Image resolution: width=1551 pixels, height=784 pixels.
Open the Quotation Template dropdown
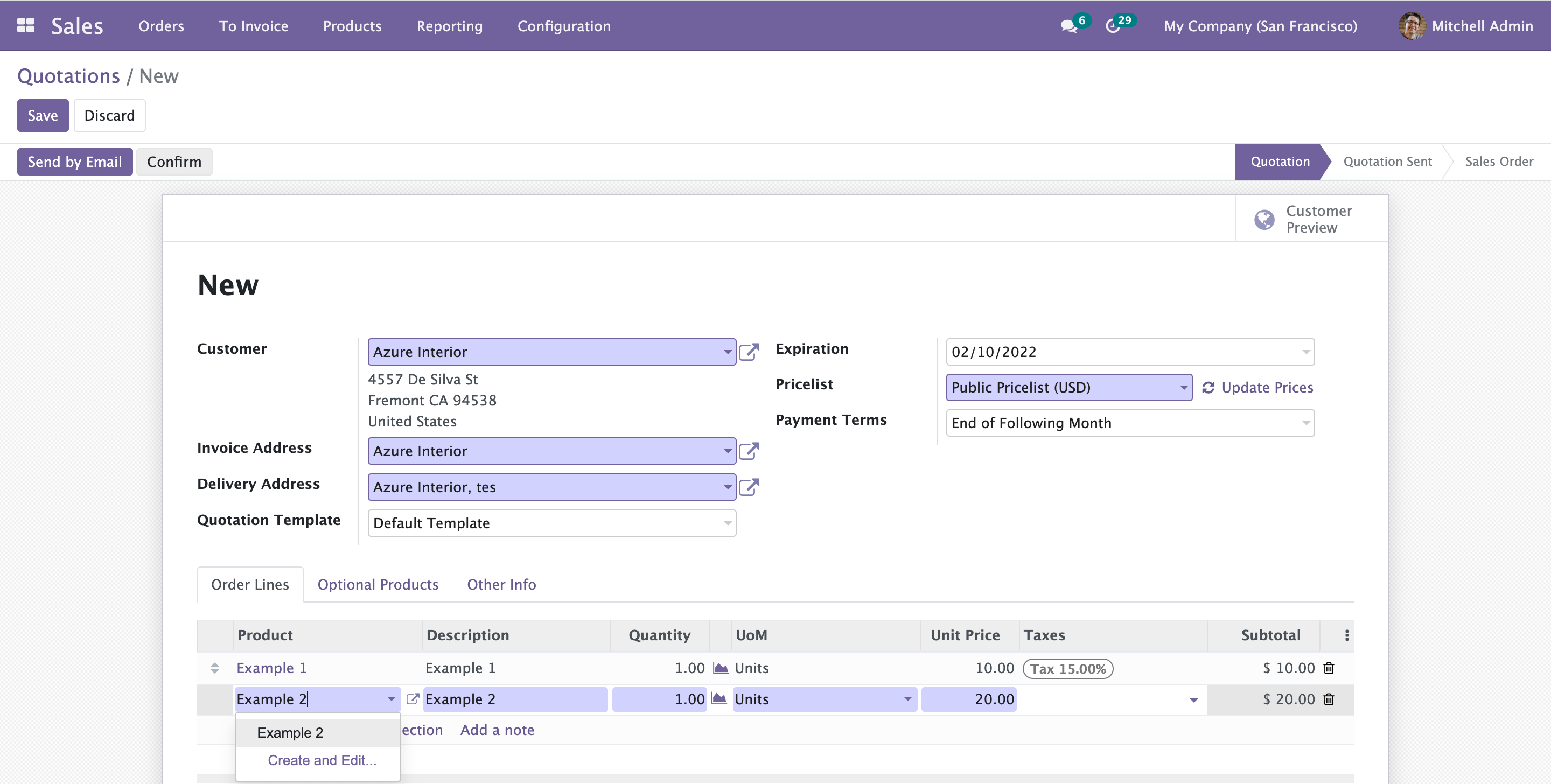click(728, 523)
